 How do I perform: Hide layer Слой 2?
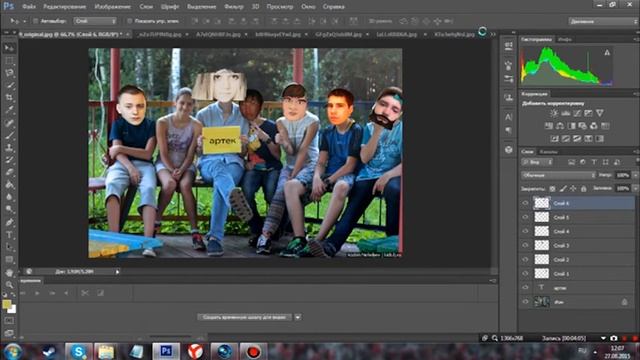[525, 259]
